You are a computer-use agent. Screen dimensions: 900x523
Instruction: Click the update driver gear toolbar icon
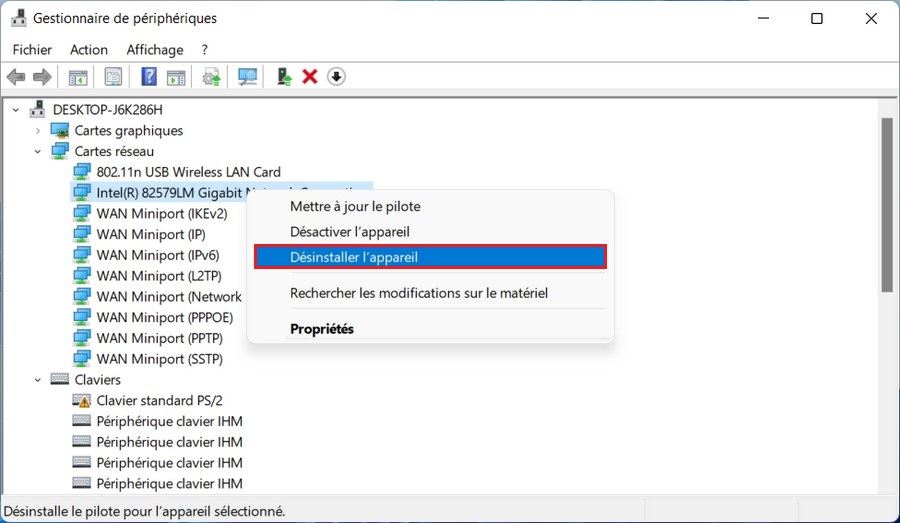(212, 77)
